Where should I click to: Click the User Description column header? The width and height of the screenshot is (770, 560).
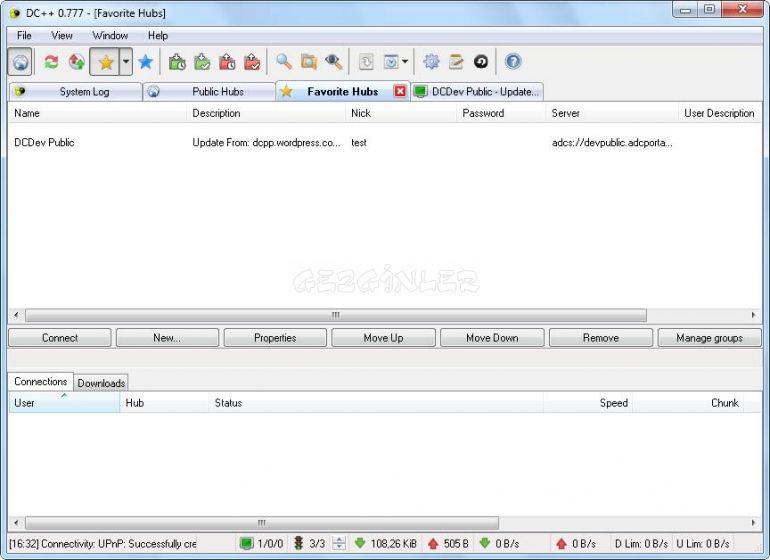[720, 113]
